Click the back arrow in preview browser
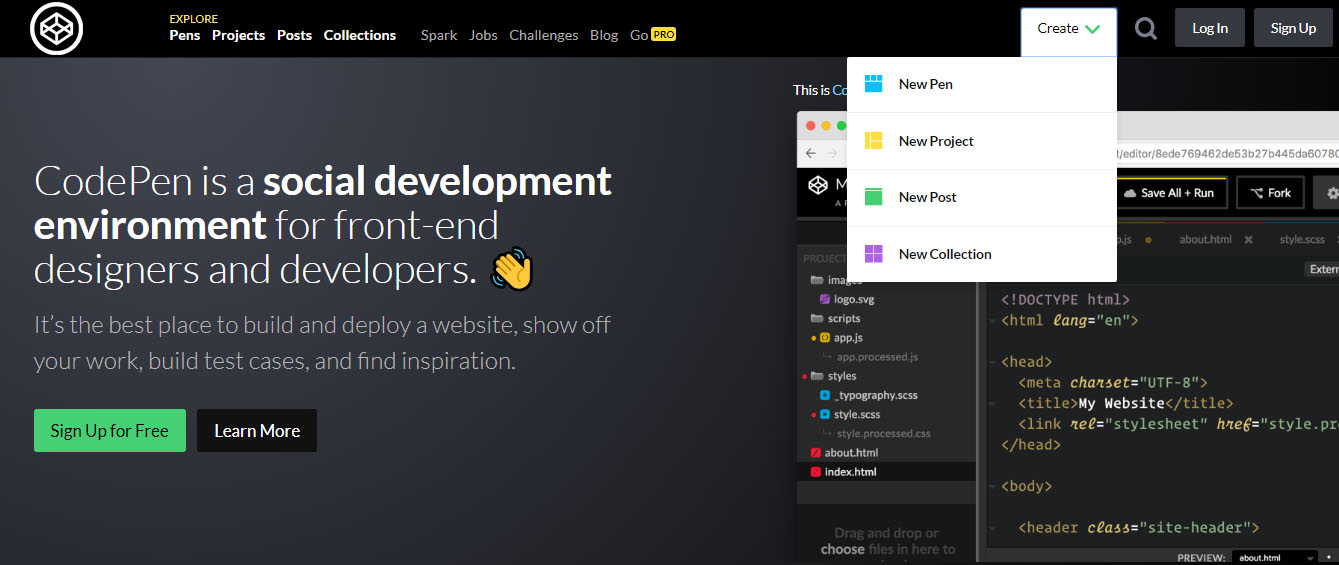This screenshot has height=565, width=1339. [x=811, y=153]
